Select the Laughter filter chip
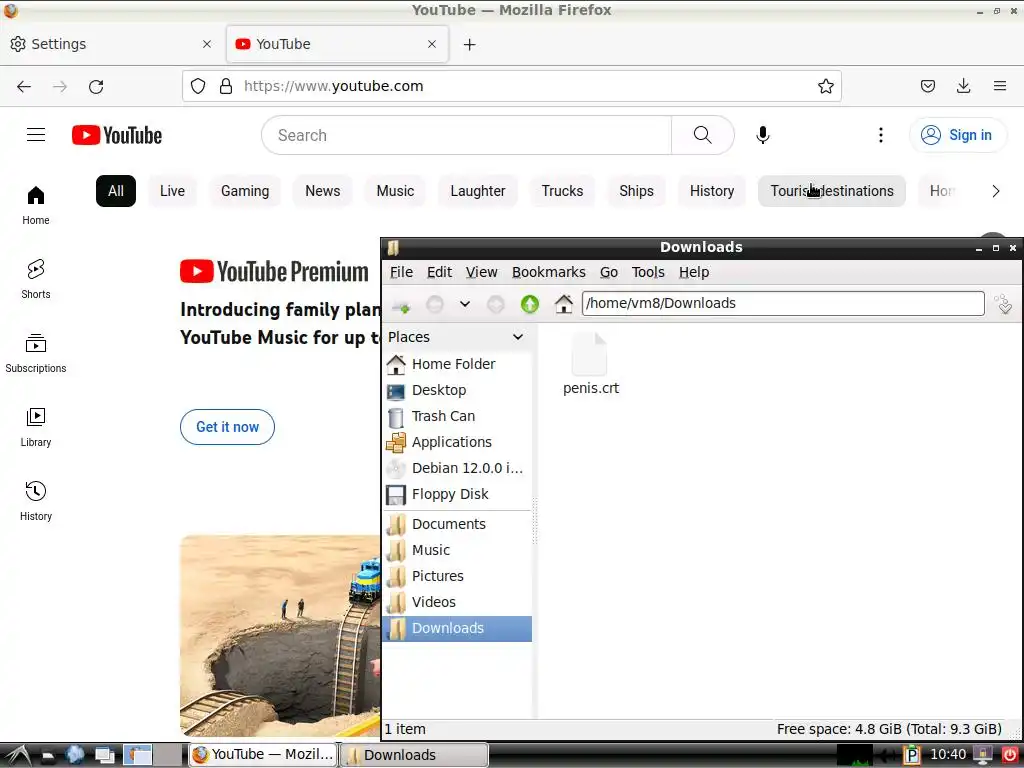 (x=477, y=191)
